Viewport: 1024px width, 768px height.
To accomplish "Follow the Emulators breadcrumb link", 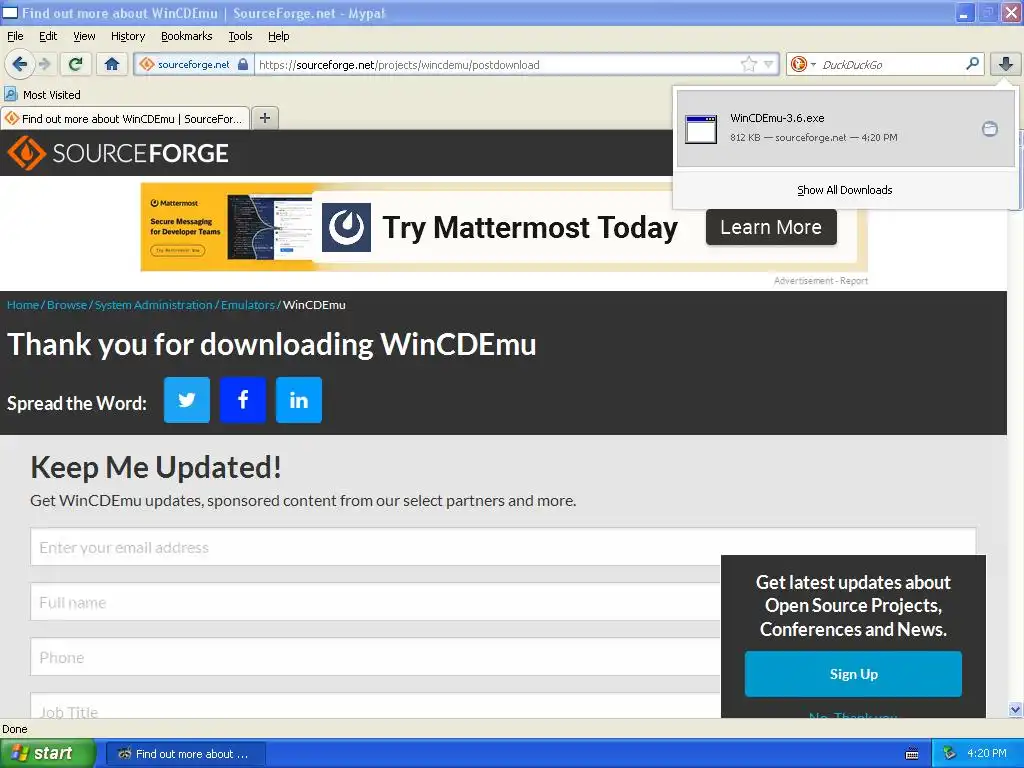I will tap(248, 305).
